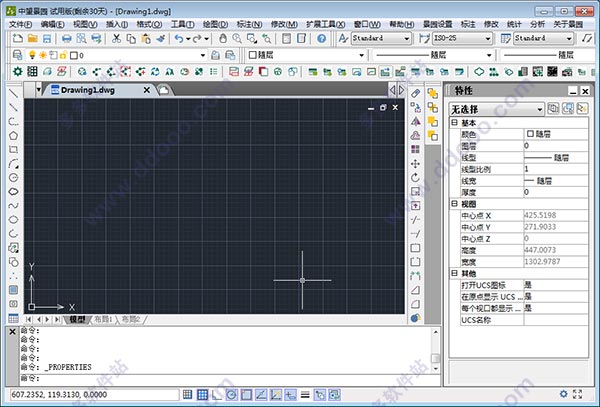Click the command line input field
This screenshot has width=600, height=407.
(x=230, y=379)
